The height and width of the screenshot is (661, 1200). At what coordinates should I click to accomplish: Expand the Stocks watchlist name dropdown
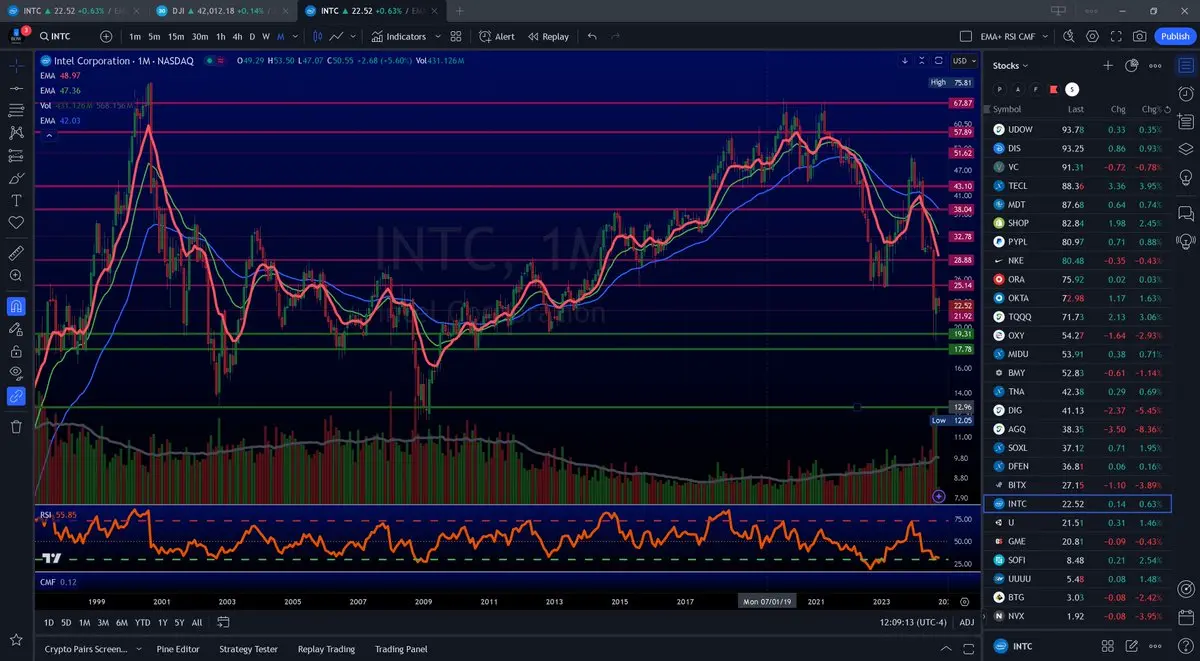click(x=1010, y=65)
